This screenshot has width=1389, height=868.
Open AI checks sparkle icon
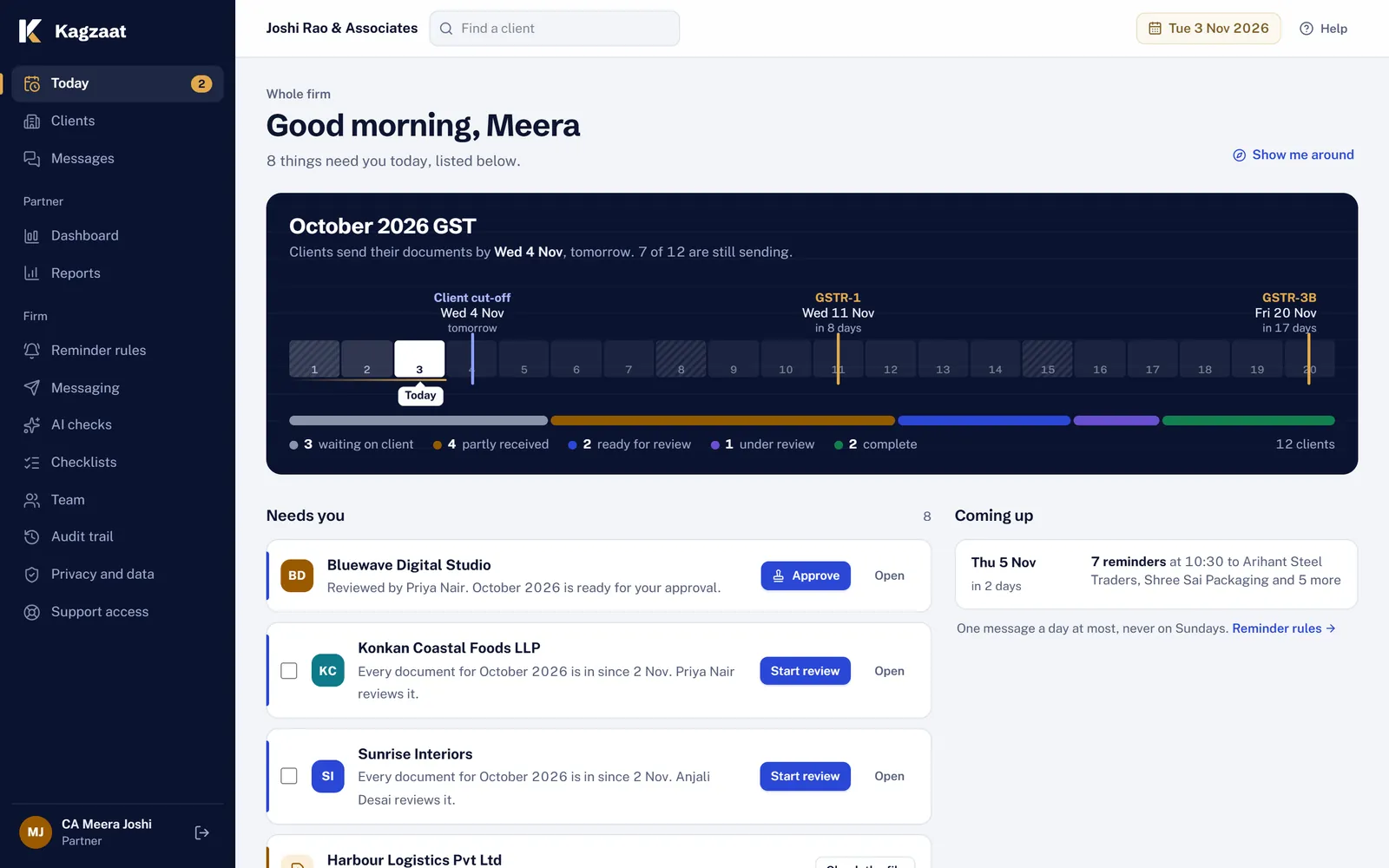coord(32,424)
